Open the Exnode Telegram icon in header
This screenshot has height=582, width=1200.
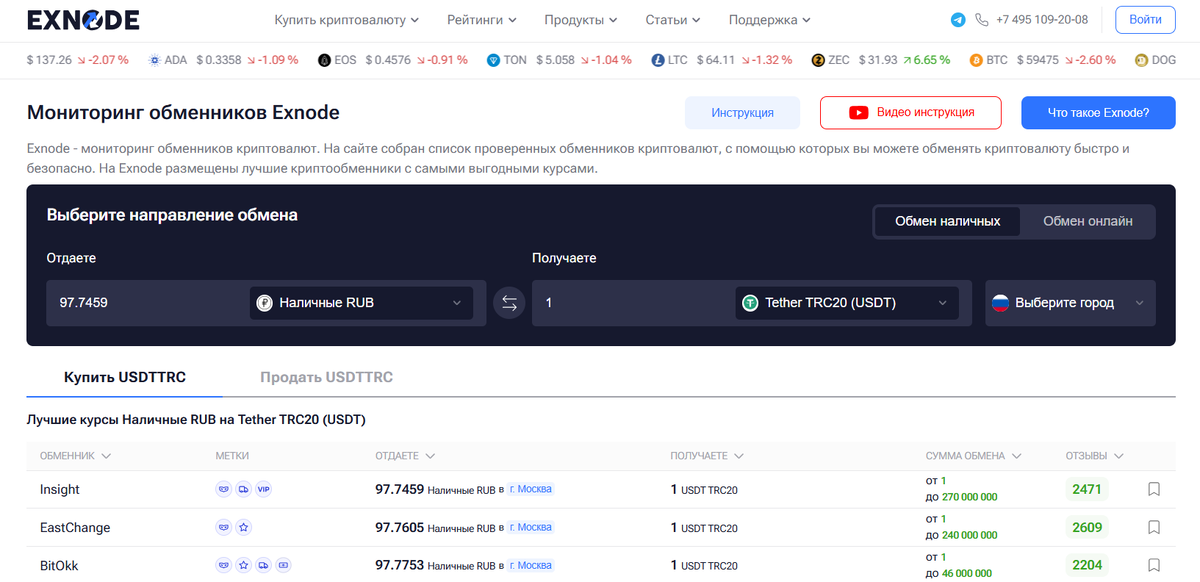(957, 19)
